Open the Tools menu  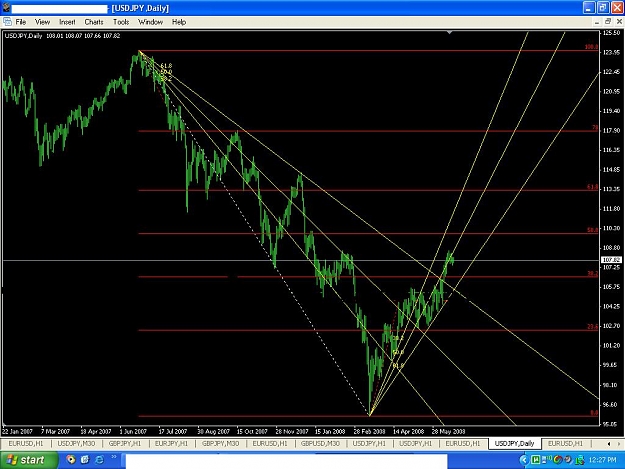(121, 22)
